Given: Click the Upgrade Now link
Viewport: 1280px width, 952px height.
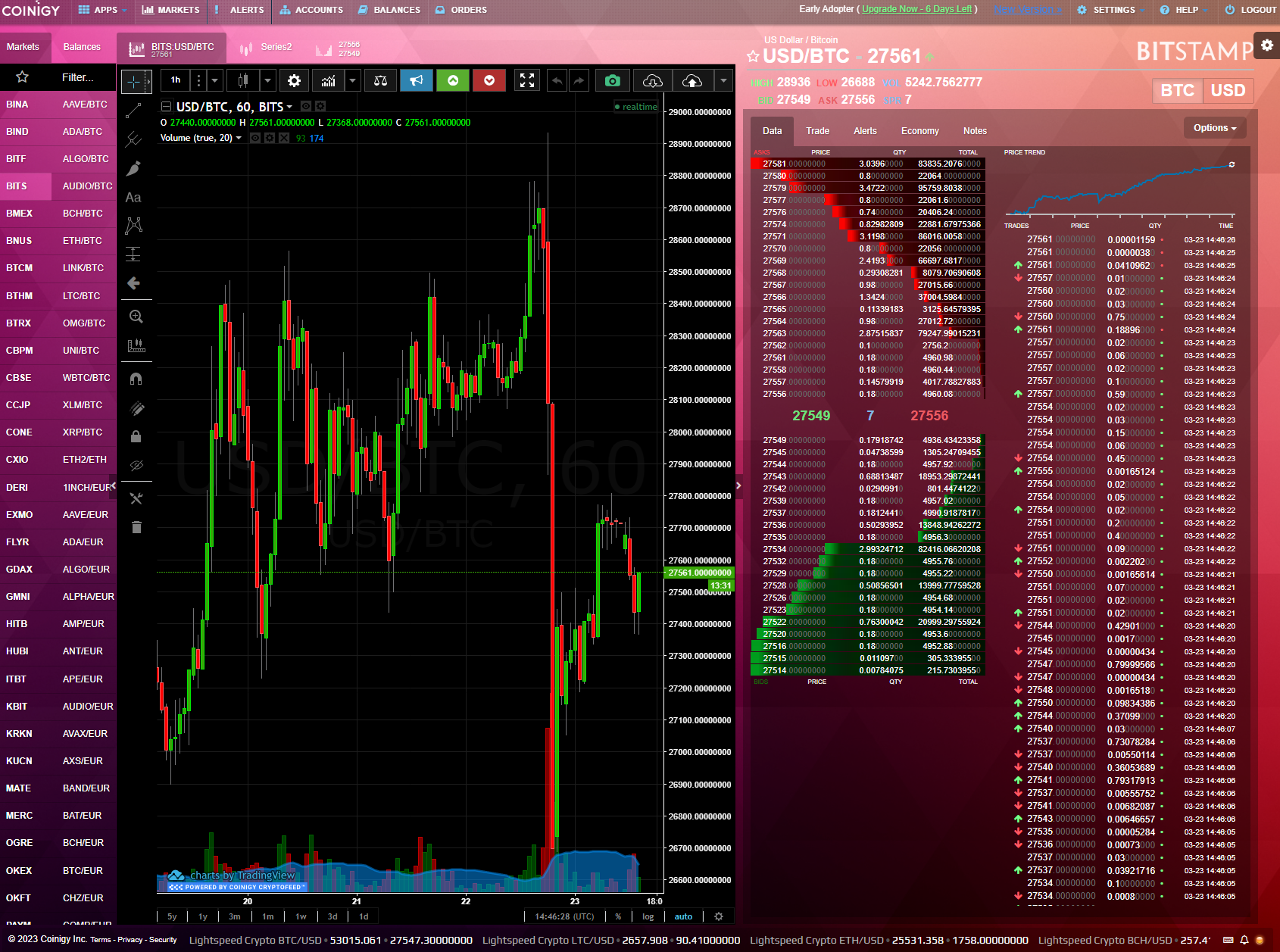Looking at the screenshot, I should [916, 9].
